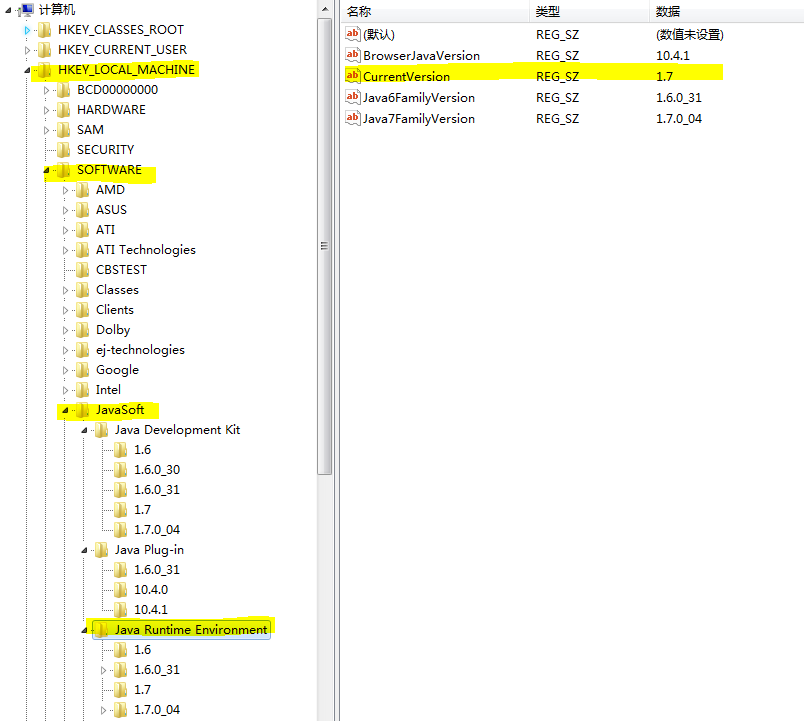Image resolution: width=804 pixels, height=721 pixels.
Task: Expand 1.6.0_31 under Java Runtime Environment
Action: coord(102,669)
